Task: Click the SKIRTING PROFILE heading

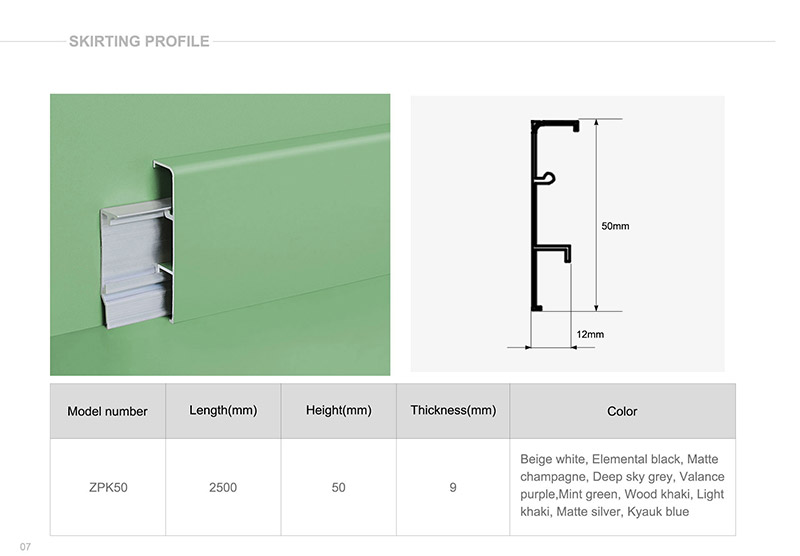Action: click(x=139, y=41)
